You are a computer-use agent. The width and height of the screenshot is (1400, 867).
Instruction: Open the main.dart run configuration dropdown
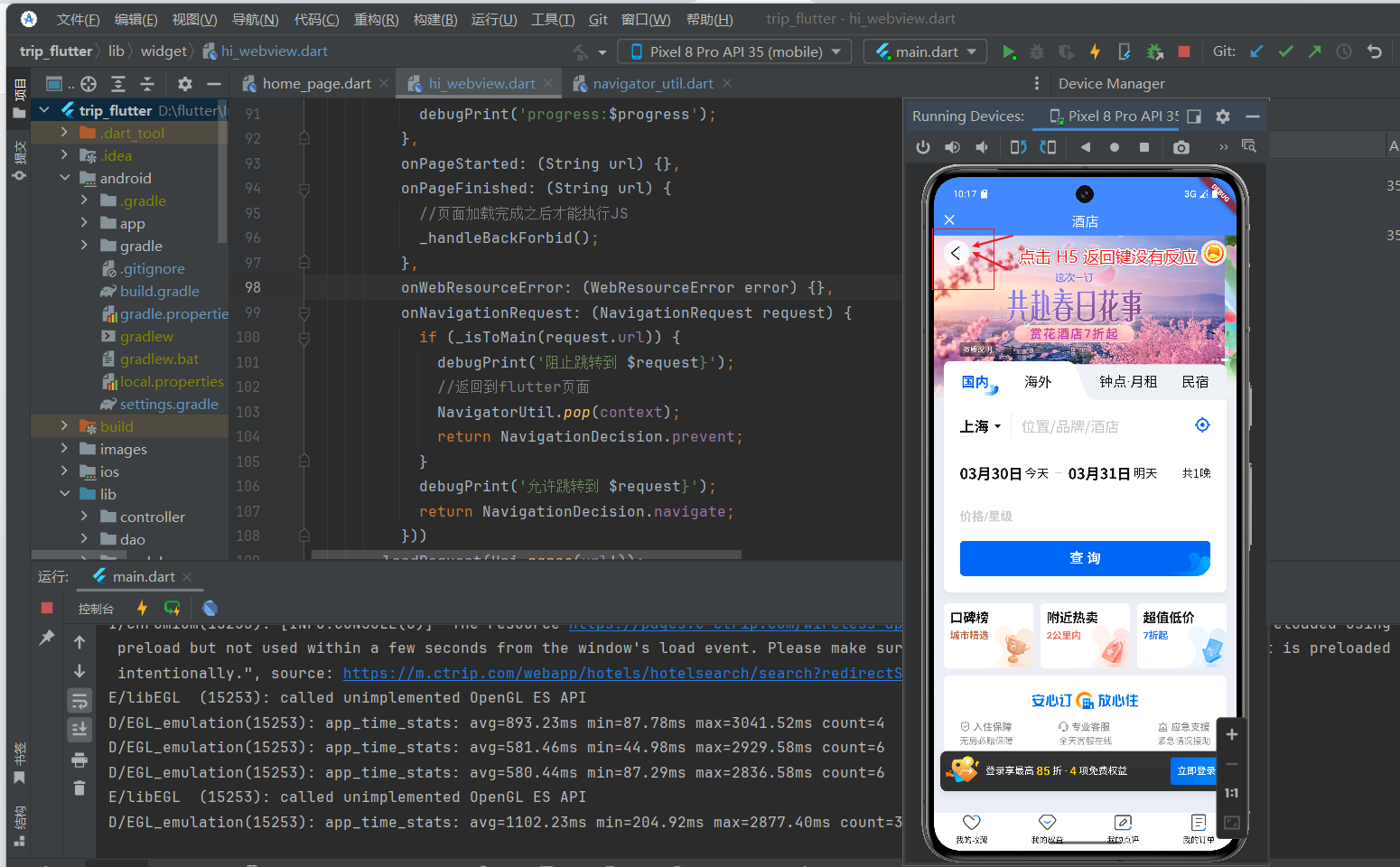pos(926,51)
